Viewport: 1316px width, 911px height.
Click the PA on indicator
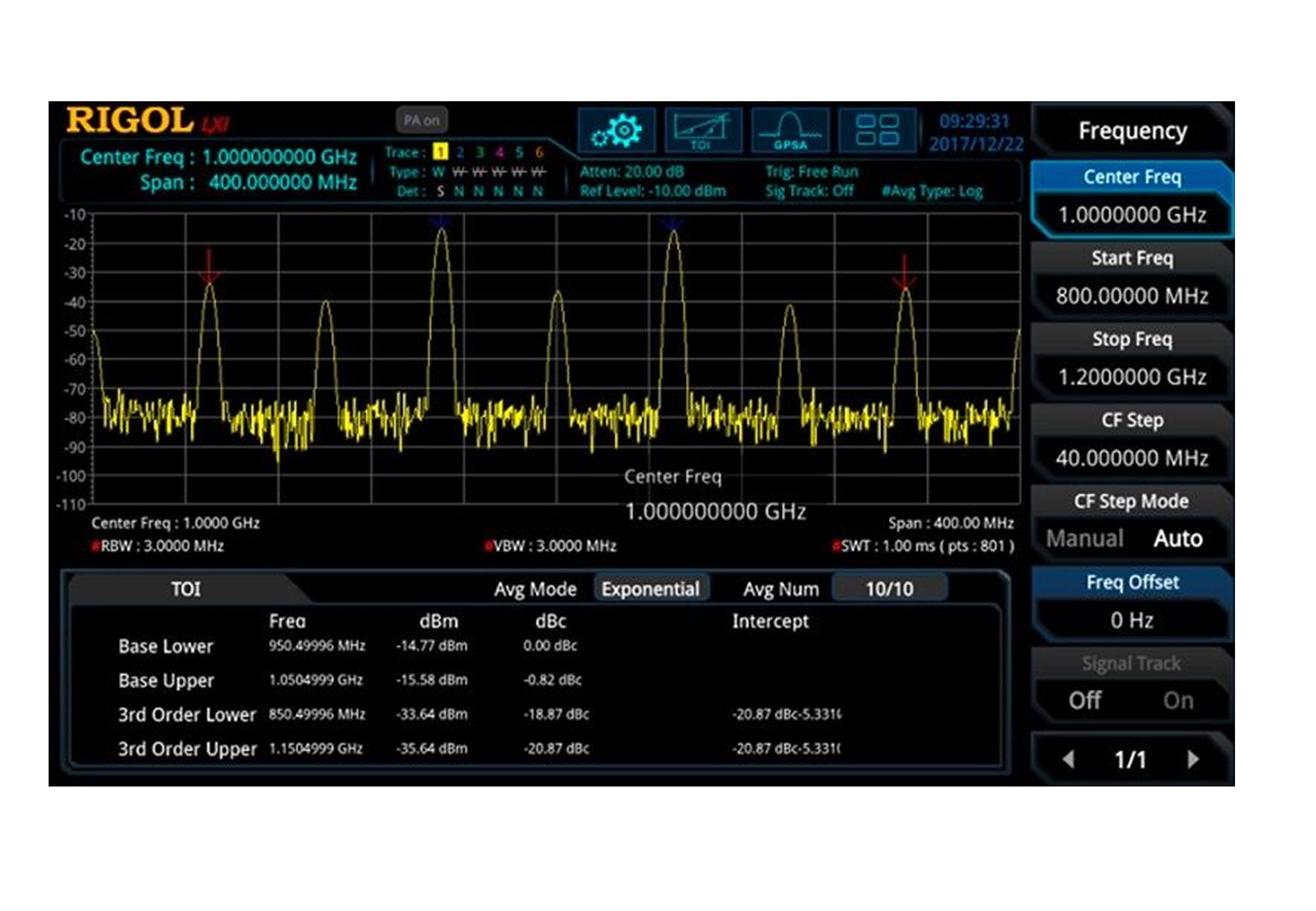pos(421,120)
